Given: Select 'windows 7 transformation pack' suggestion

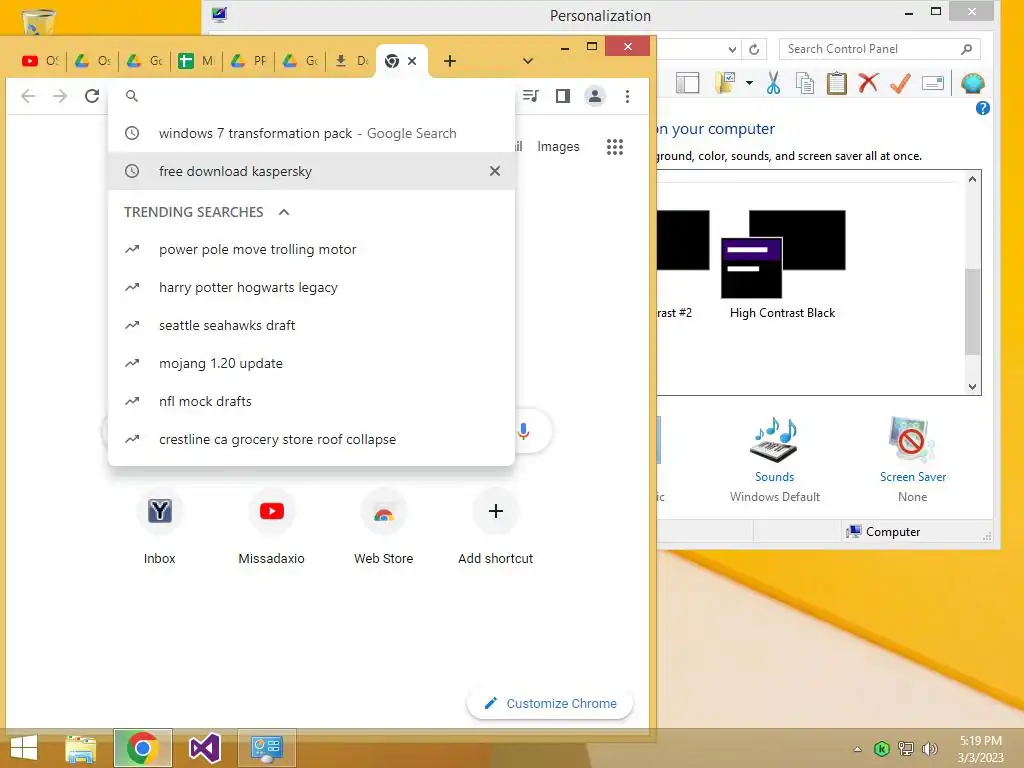Looking at the screenshot, I should pyautogui.click(x=312, y=133).
